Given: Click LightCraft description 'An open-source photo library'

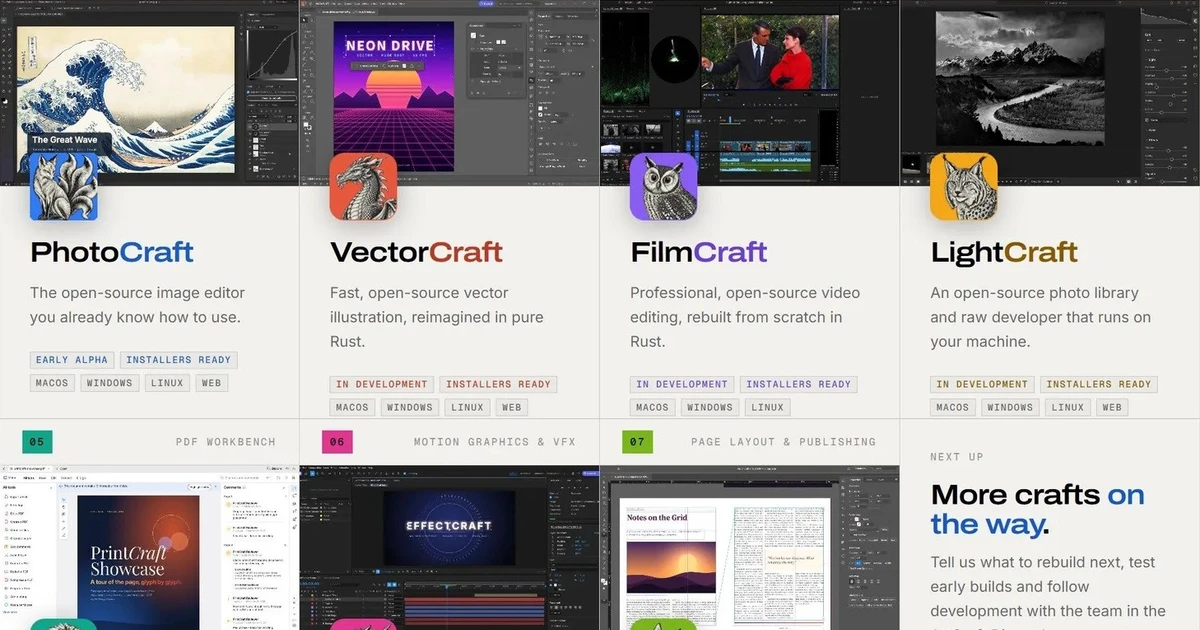Looking at the screenshot, I should [1040, 317].
